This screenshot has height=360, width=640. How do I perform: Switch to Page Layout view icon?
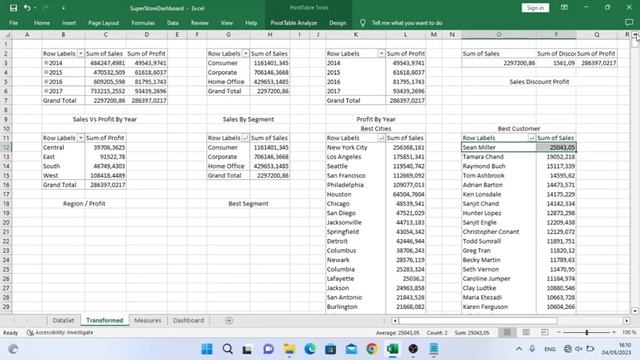(x=526, y=332)
